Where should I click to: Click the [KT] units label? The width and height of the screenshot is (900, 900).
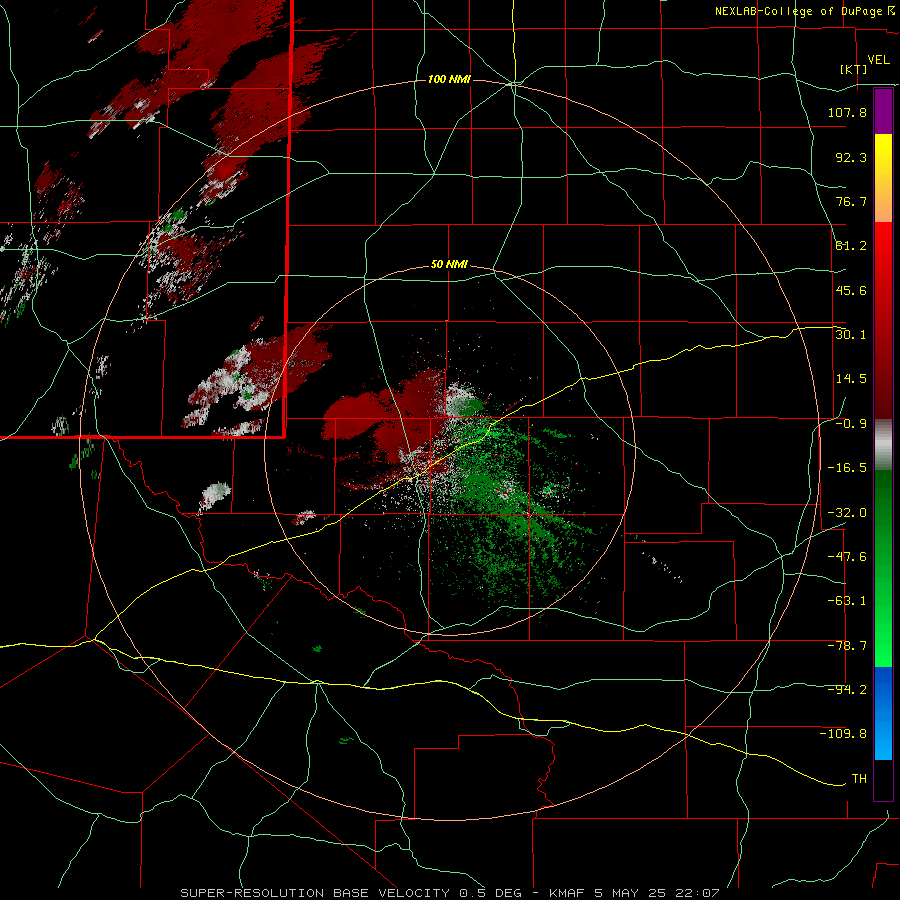coord(853,70)
